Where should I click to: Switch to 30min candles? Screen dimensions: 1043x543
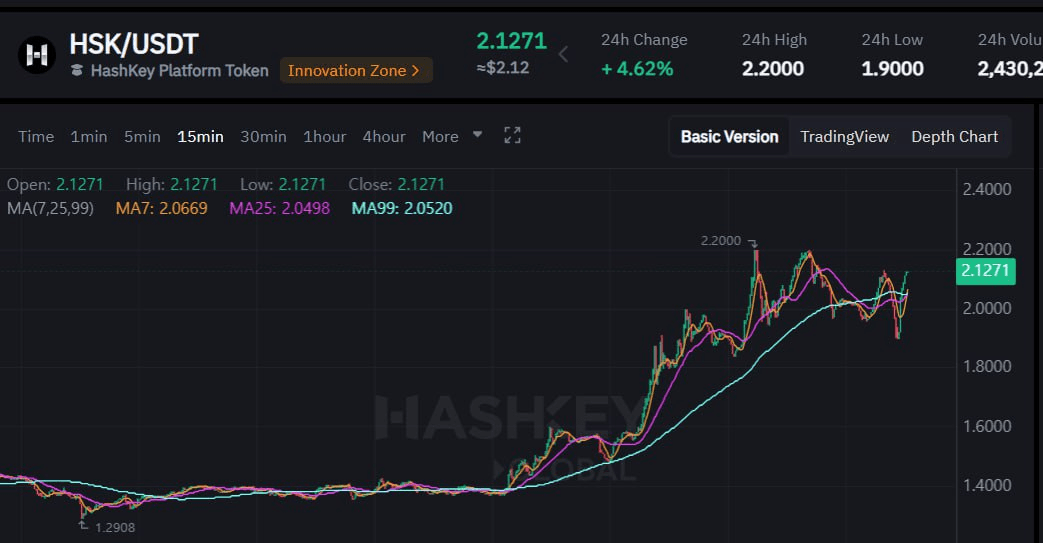(263, 136)
